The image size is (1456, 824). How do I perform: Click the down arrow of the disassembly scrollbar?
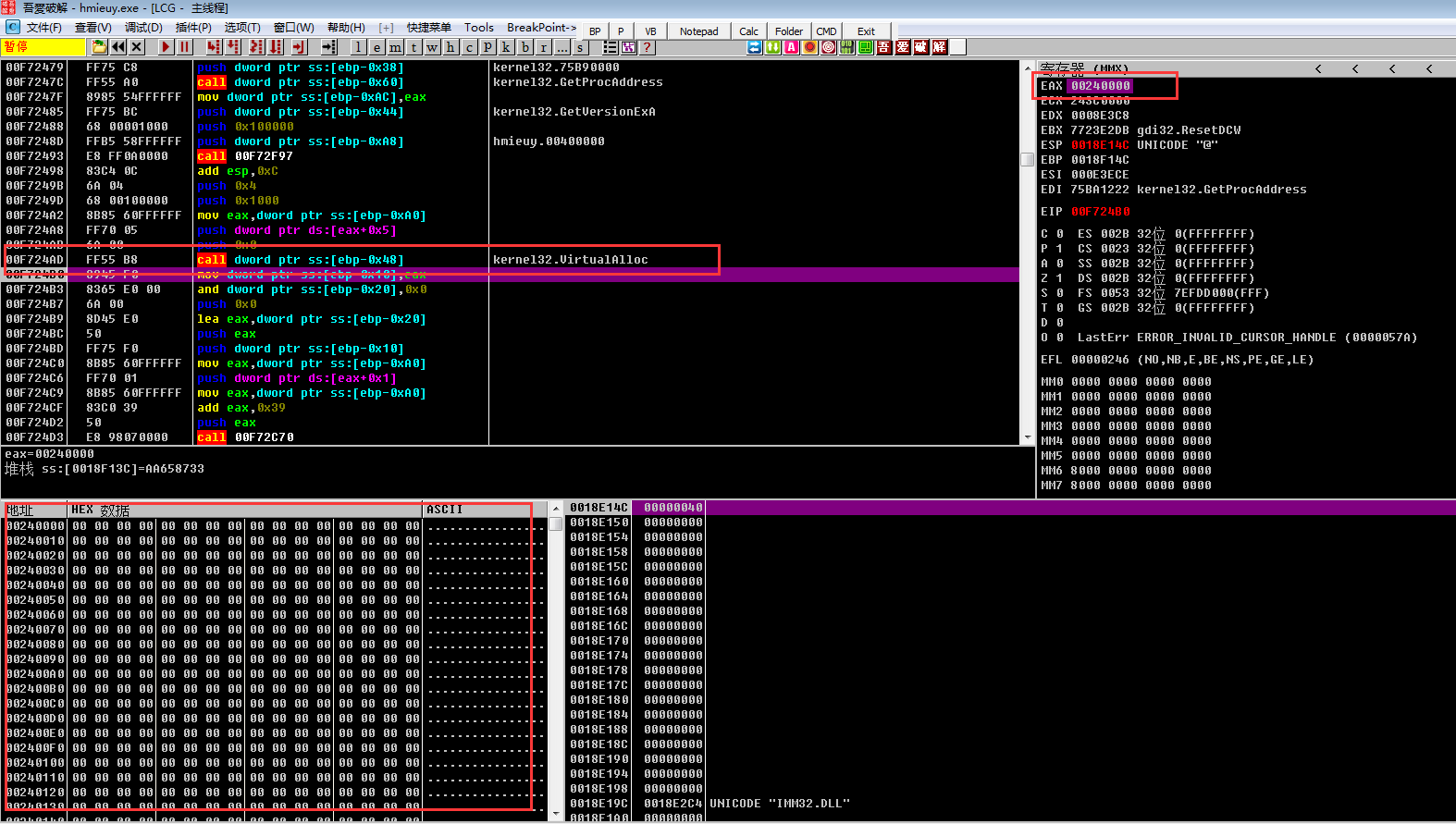click(1027, 437)
